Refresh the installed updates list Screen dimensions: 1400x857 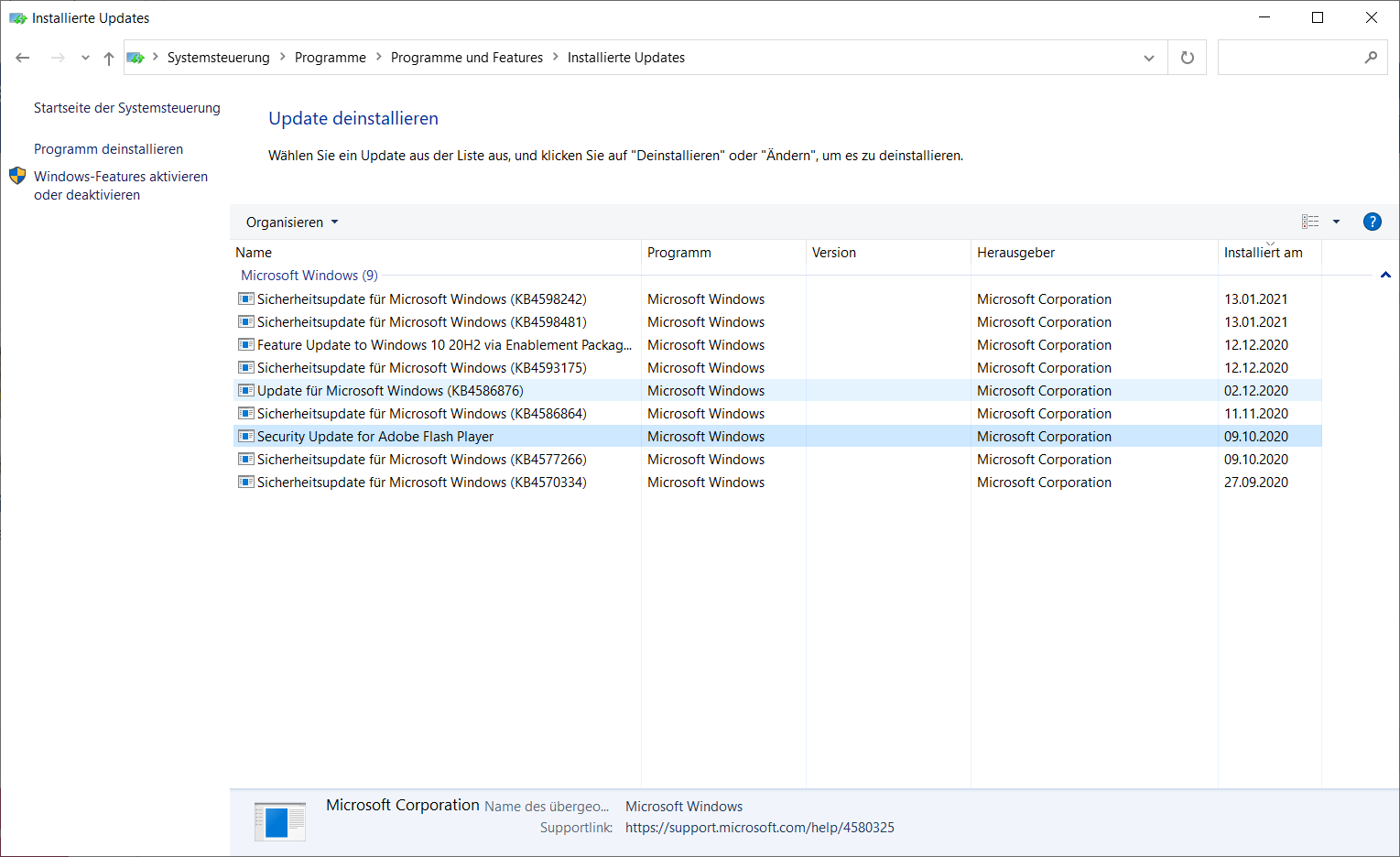(x=1188, y=58)
